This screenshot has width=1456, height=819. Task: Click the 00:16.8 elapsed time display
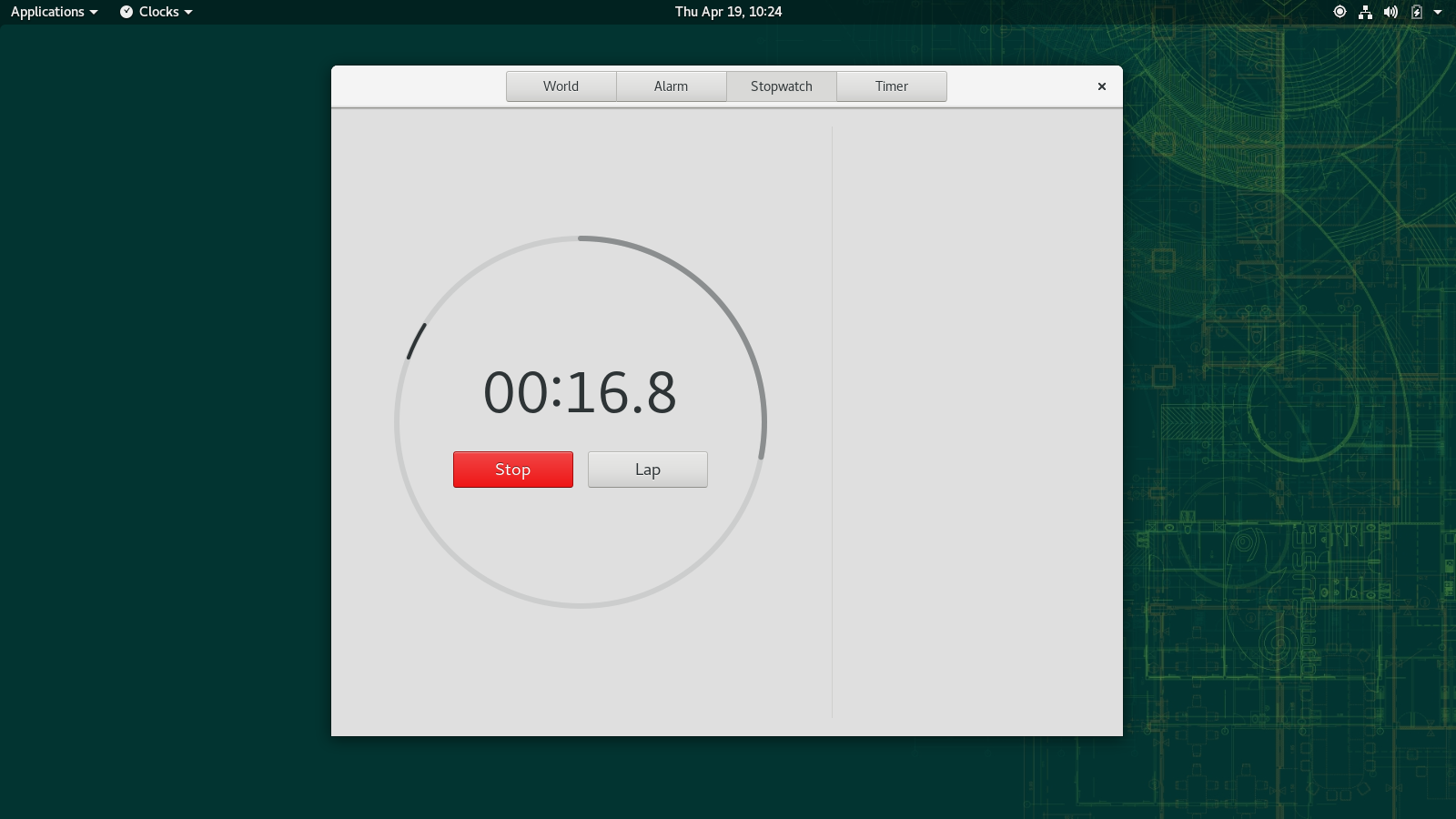tap(580, 393)
